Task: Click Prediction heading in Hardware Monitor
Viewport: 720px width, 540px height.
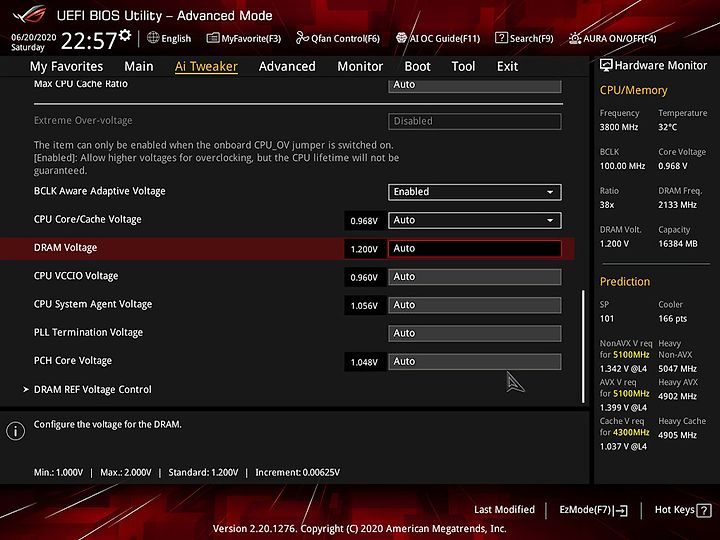Action: point(625,281)
